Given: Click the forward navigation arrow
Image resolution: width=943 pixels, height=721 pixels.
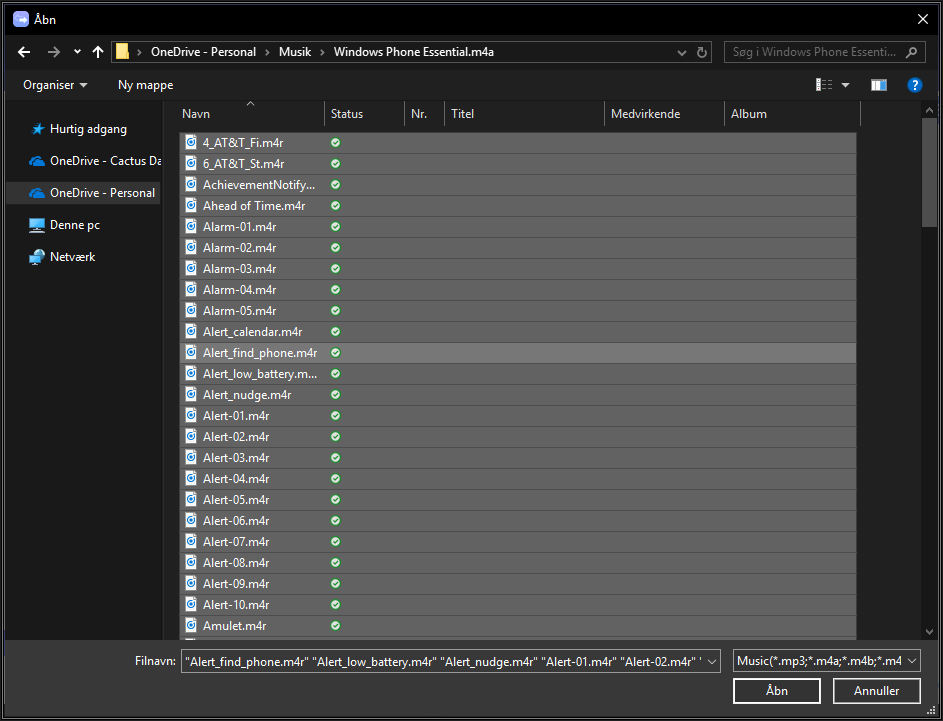Looking at the screenshot, I should [x=54, y=52].
